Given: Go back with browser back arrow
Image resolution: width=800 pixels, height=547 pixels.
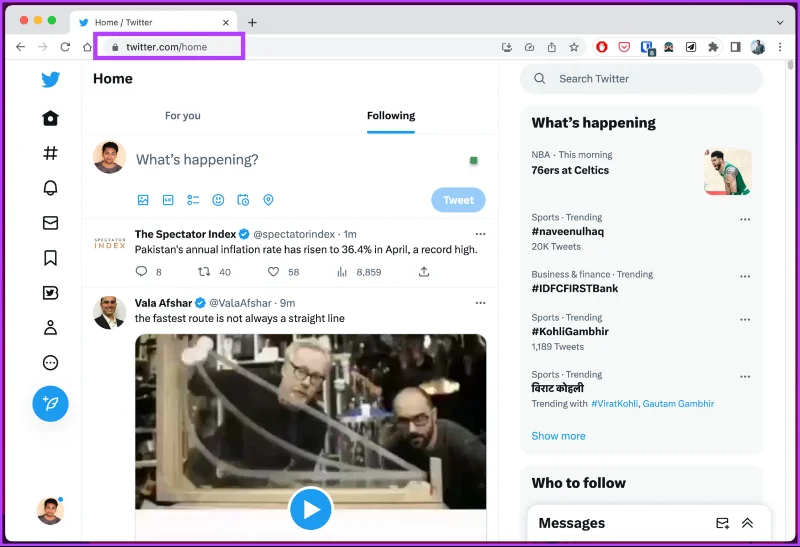Looking at the screenshot, I should tap(20, 47).
